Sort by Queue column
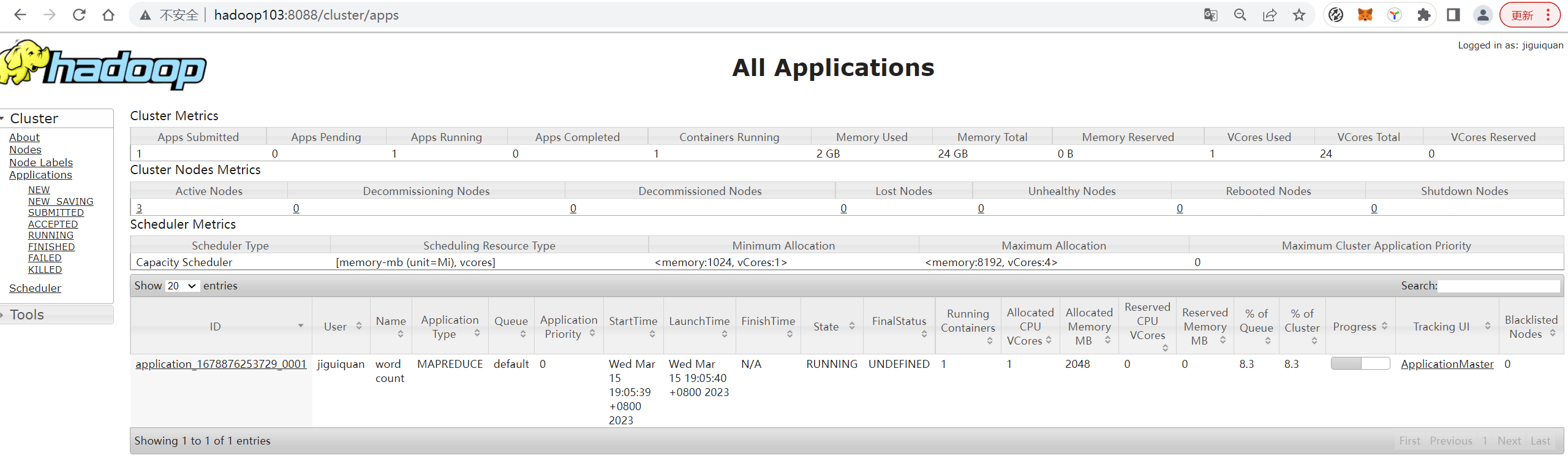This screenshot has height=458, width=1568. coord(523,334)
